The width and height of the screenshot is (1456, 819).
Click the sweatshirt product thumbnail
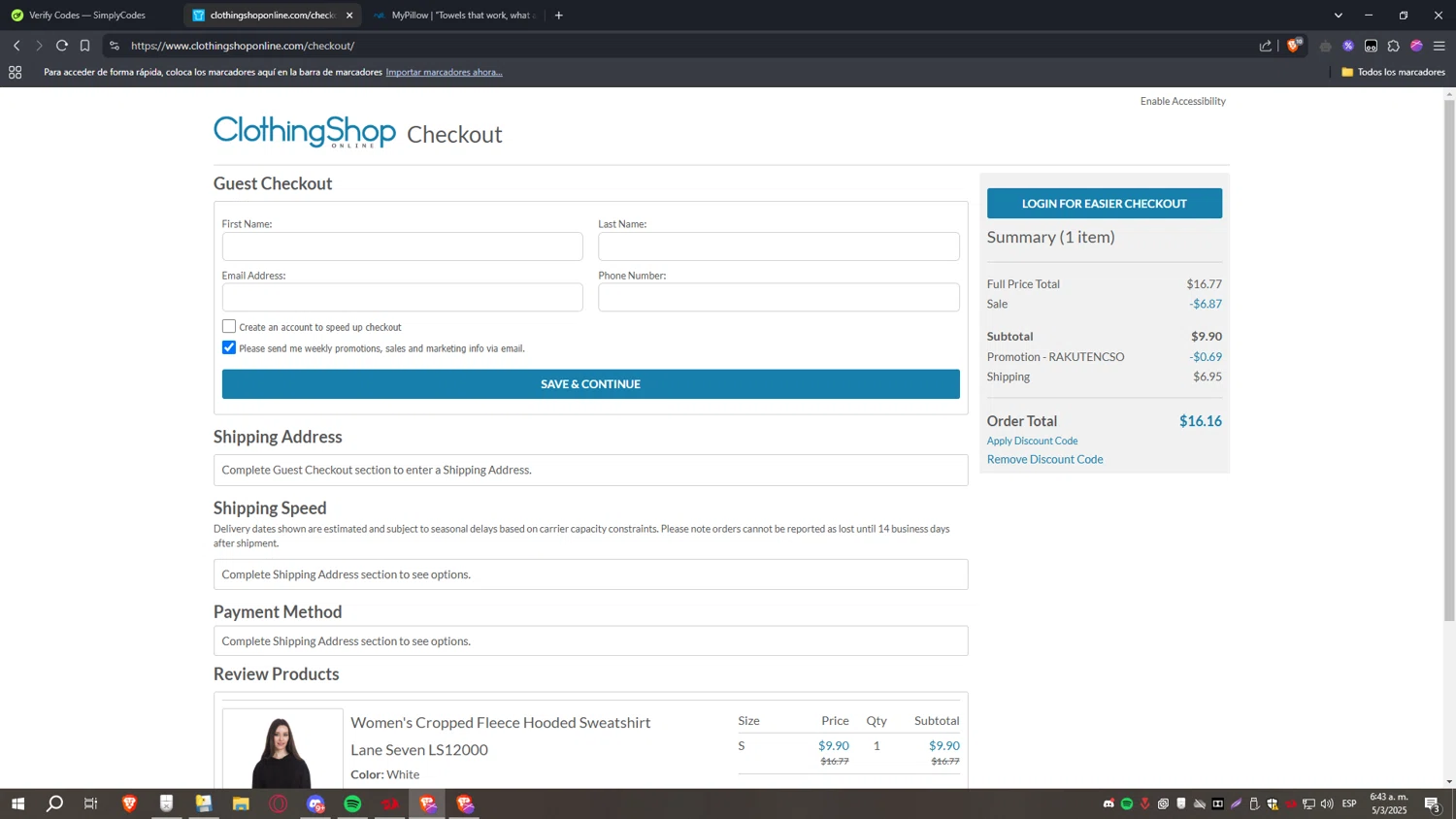click(x=282, y=749)
